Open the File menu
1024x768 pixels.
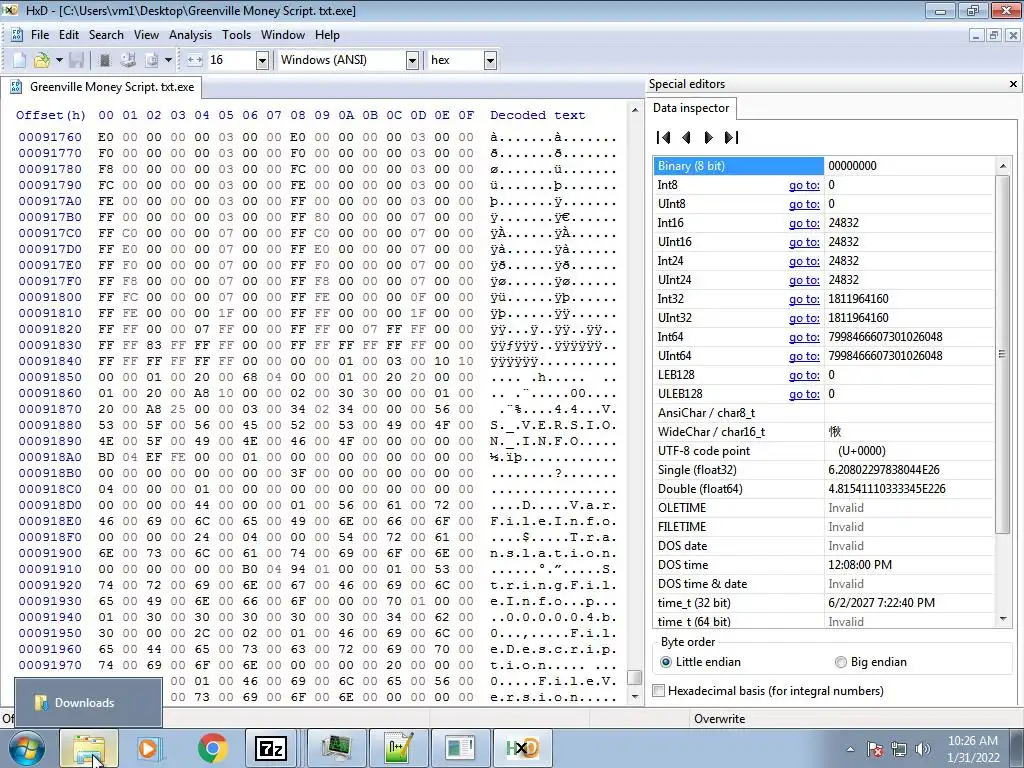[x=39, y=35]
